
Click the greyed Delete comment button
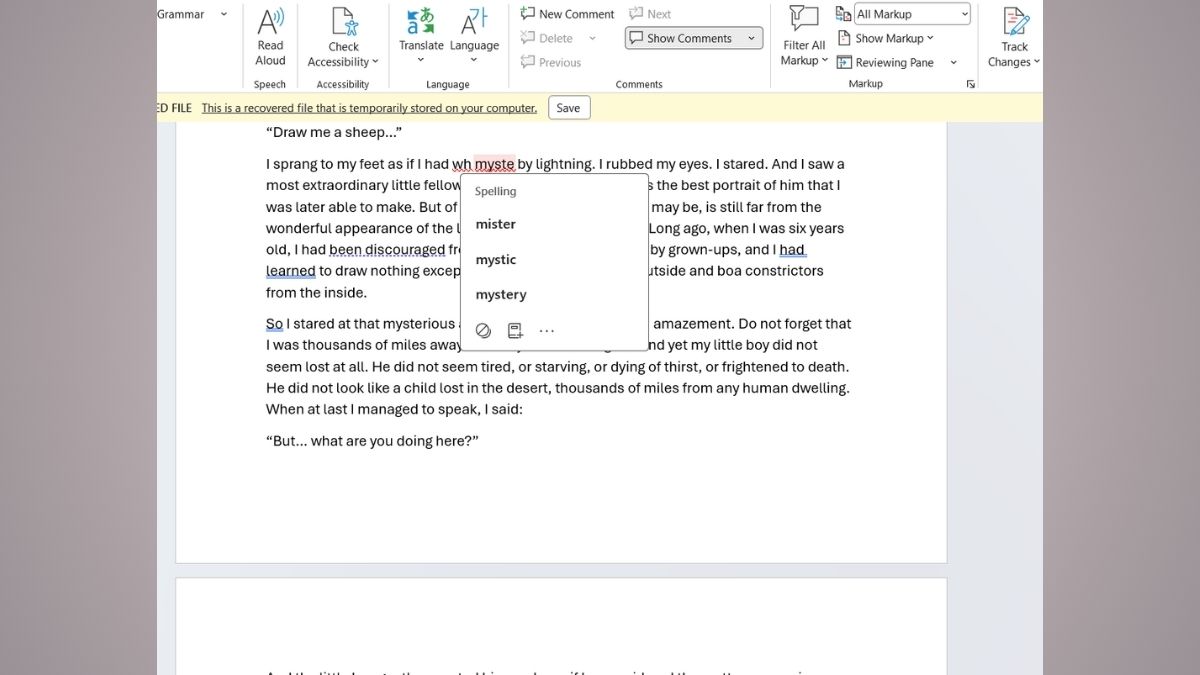click(547, 38)
